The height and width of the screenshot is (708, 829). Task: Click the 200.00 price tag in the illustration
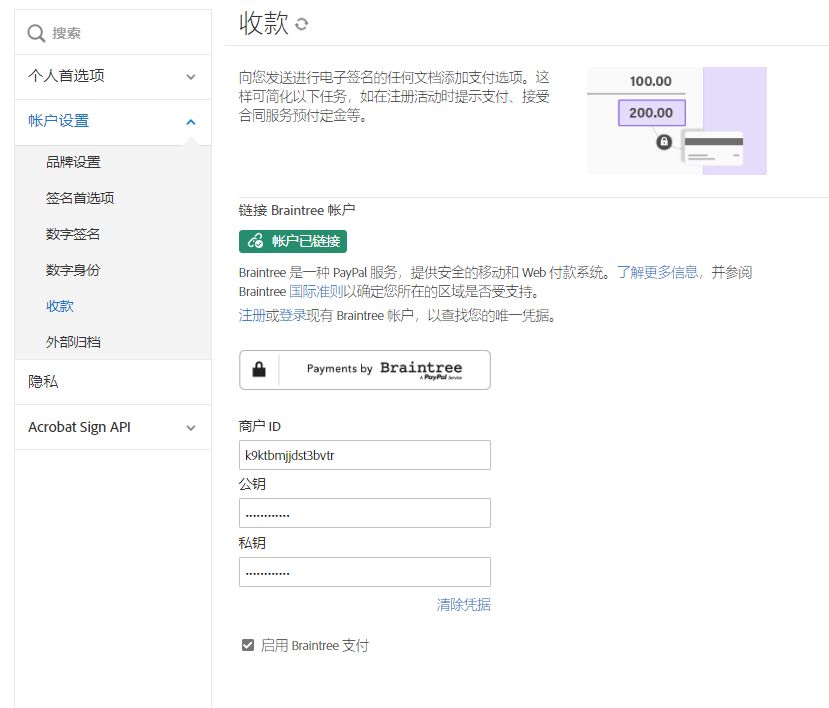coord(651,113)
